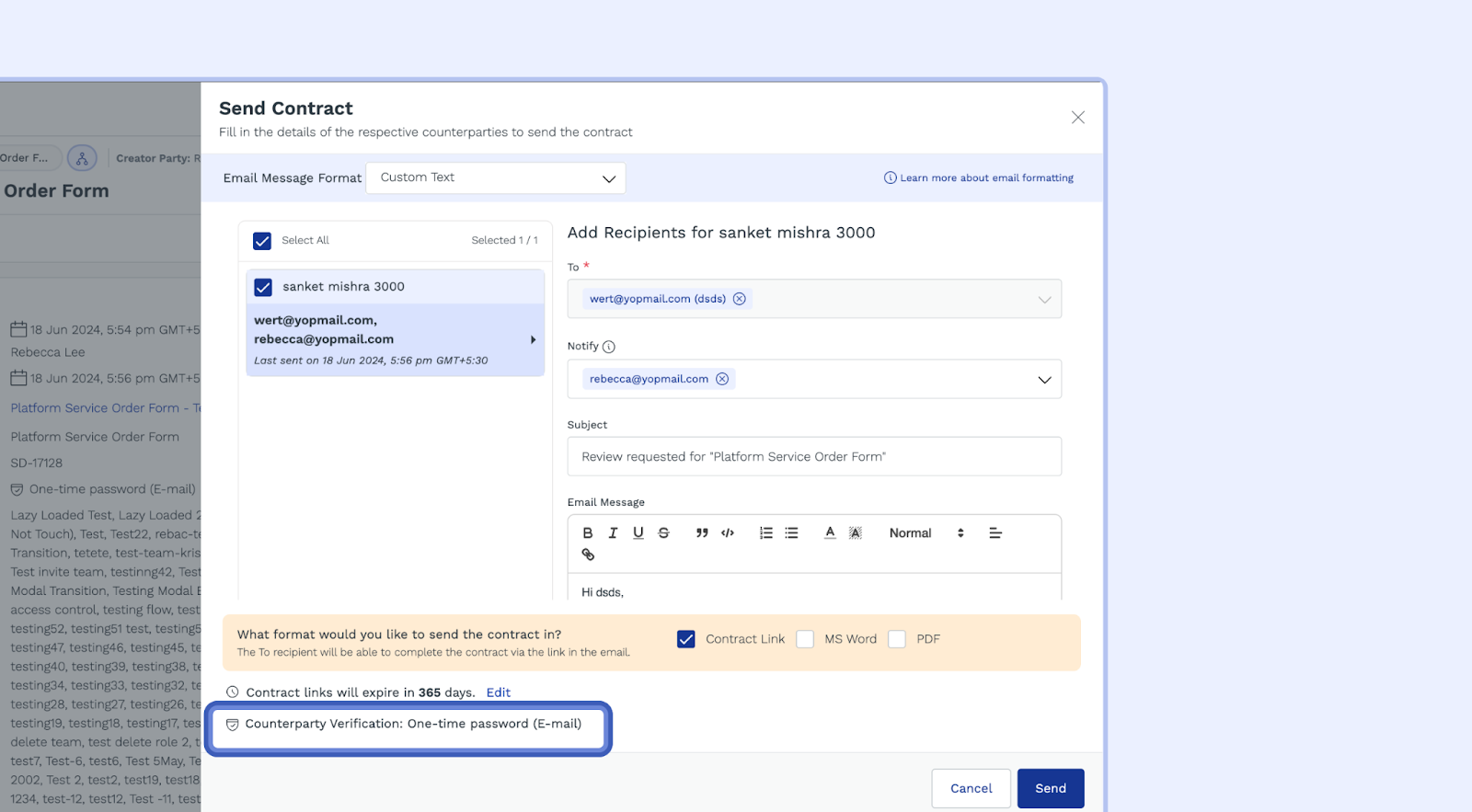Viewport: 1472px width, 812px height.
Task: Click into the Subject input field
Action: pos(813,457)
